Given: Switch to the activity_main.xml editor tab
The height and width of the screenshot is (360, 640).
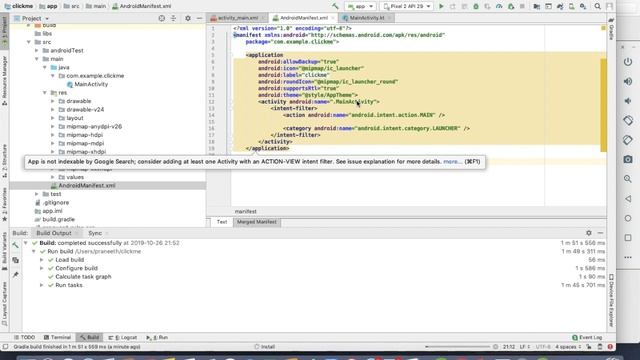Looking at the screenshot, I should 238,18.
